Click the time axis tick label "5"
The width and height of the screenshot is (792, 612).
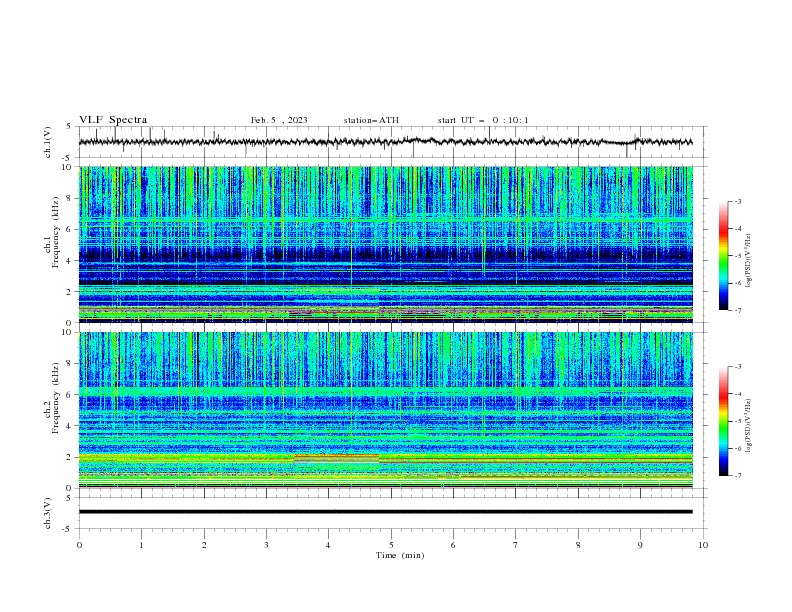pos(390,545)
